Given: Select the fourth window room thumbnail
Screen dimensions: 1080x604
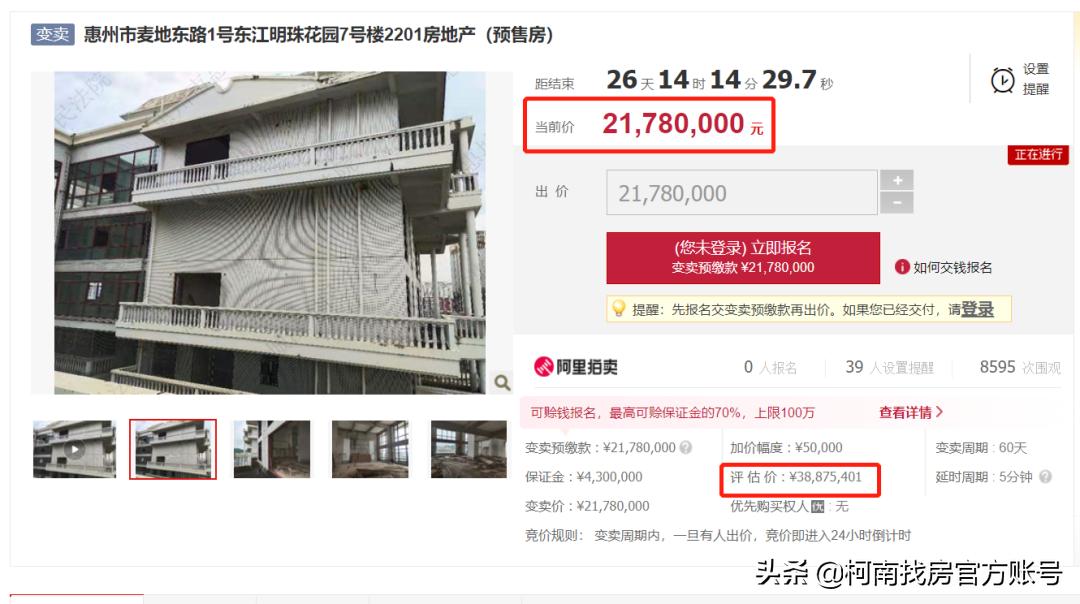Looking at the screenshot, I should 370,449.
